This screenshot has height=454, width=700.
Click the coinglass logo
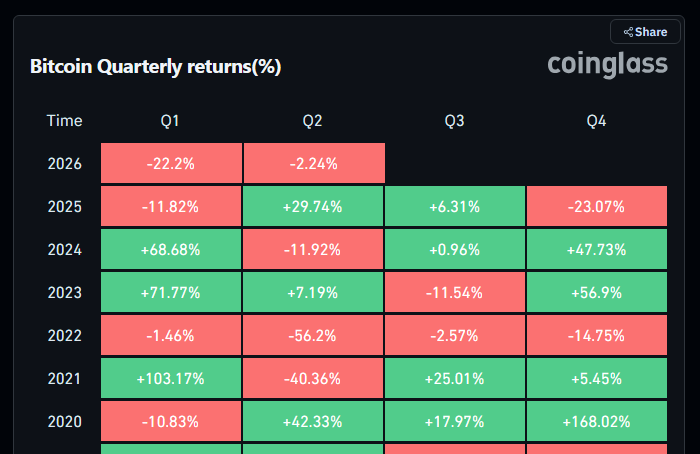pyautogui.click(x=607, y=65)
